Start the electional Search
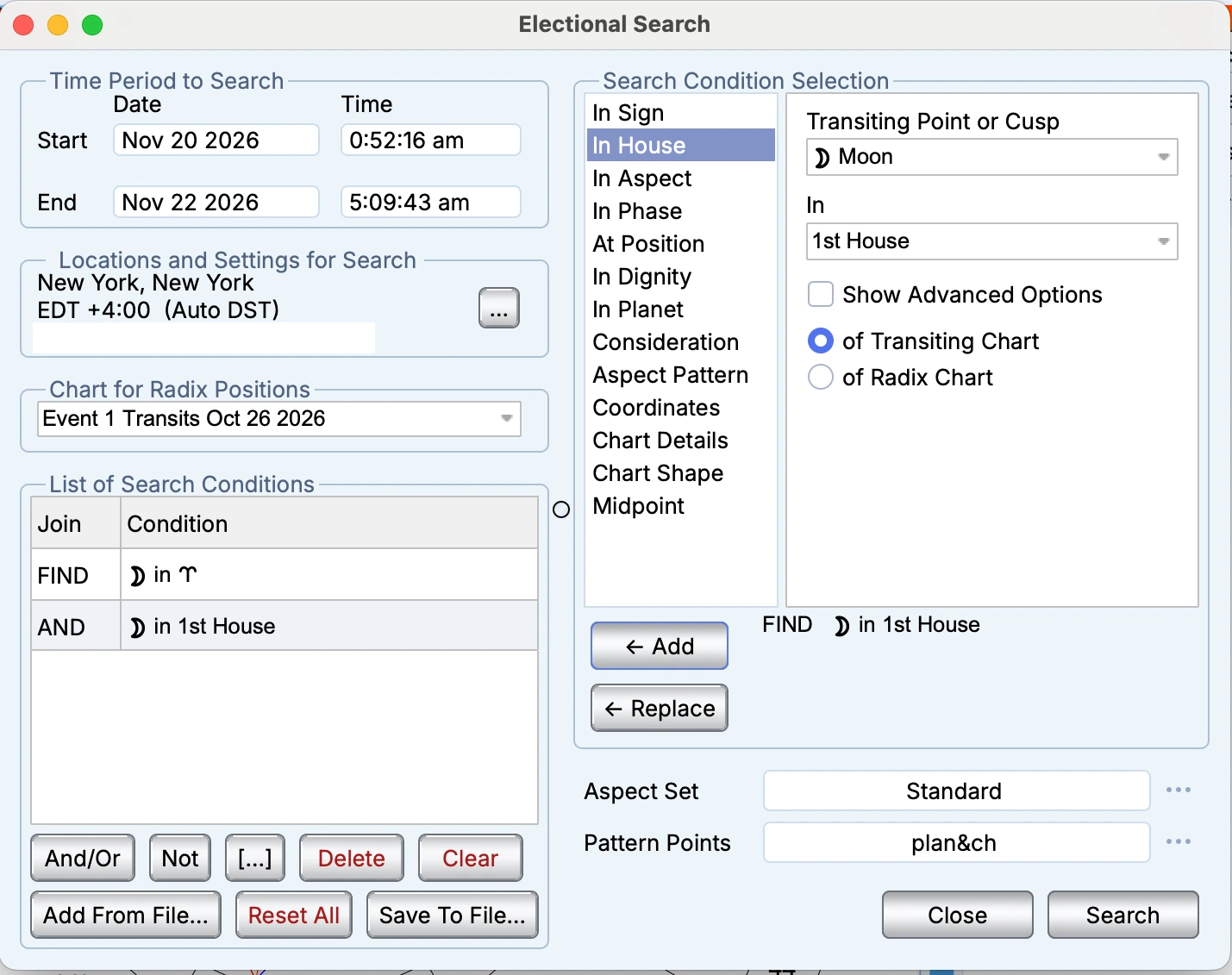This screenshot has width=1232, height=975. point(1123,915)
